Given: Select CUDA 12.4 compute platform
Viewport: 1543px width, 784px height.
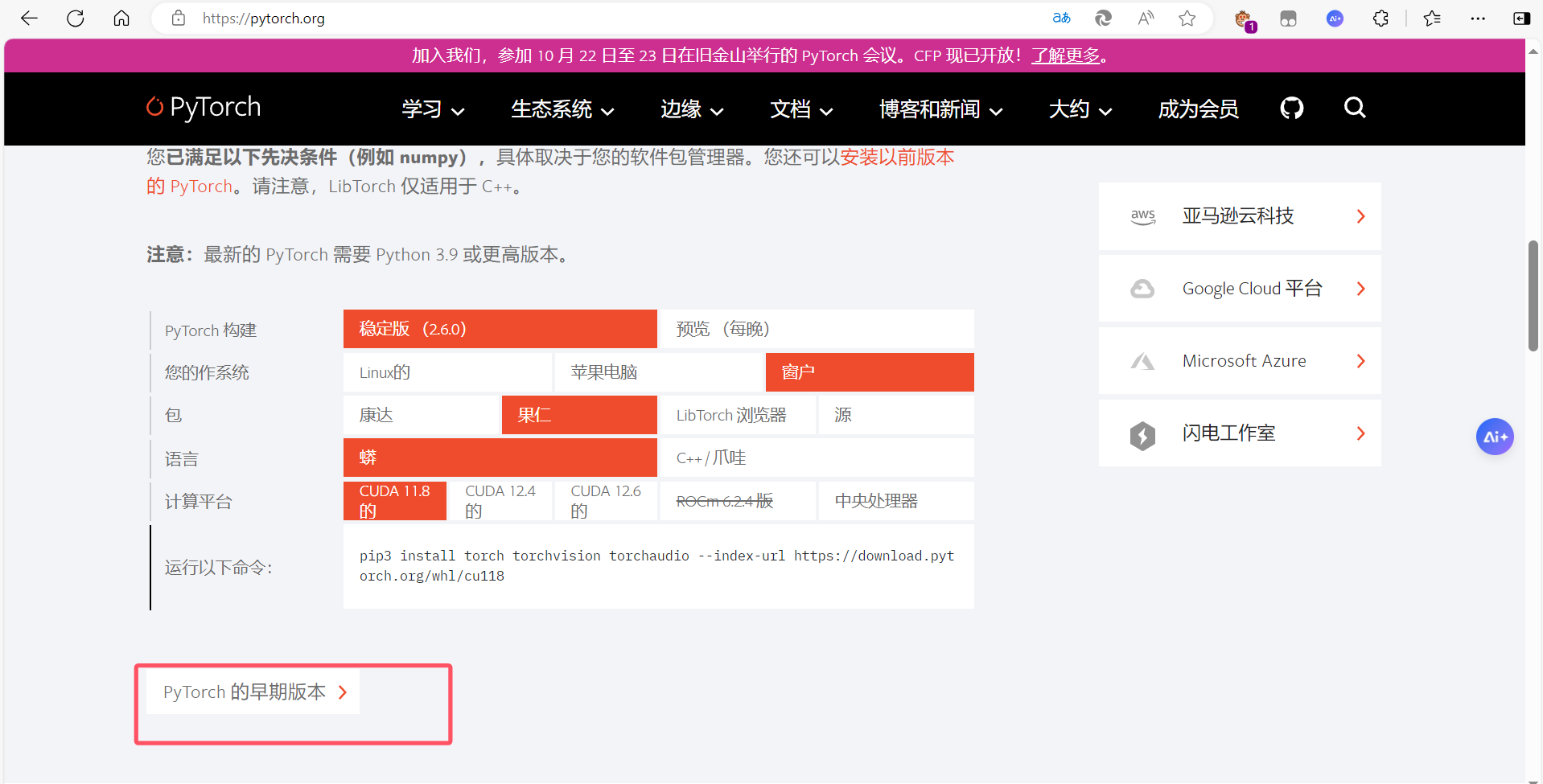Looking at the screenshot, I should click(x=500, y=501).
